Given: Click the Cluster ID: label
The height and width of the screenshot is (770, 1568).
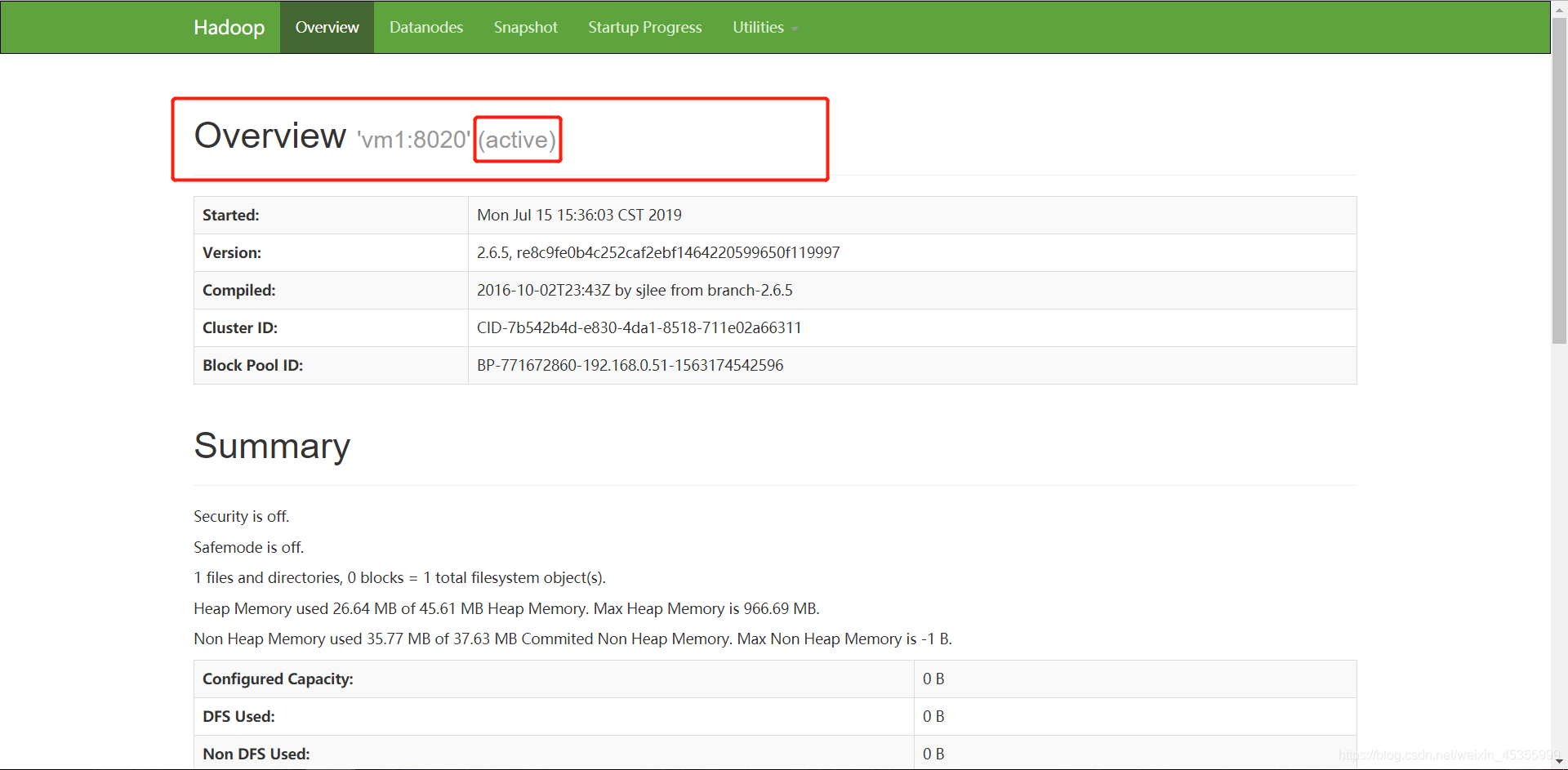Looking at the screenshot, I should (240, 327).
